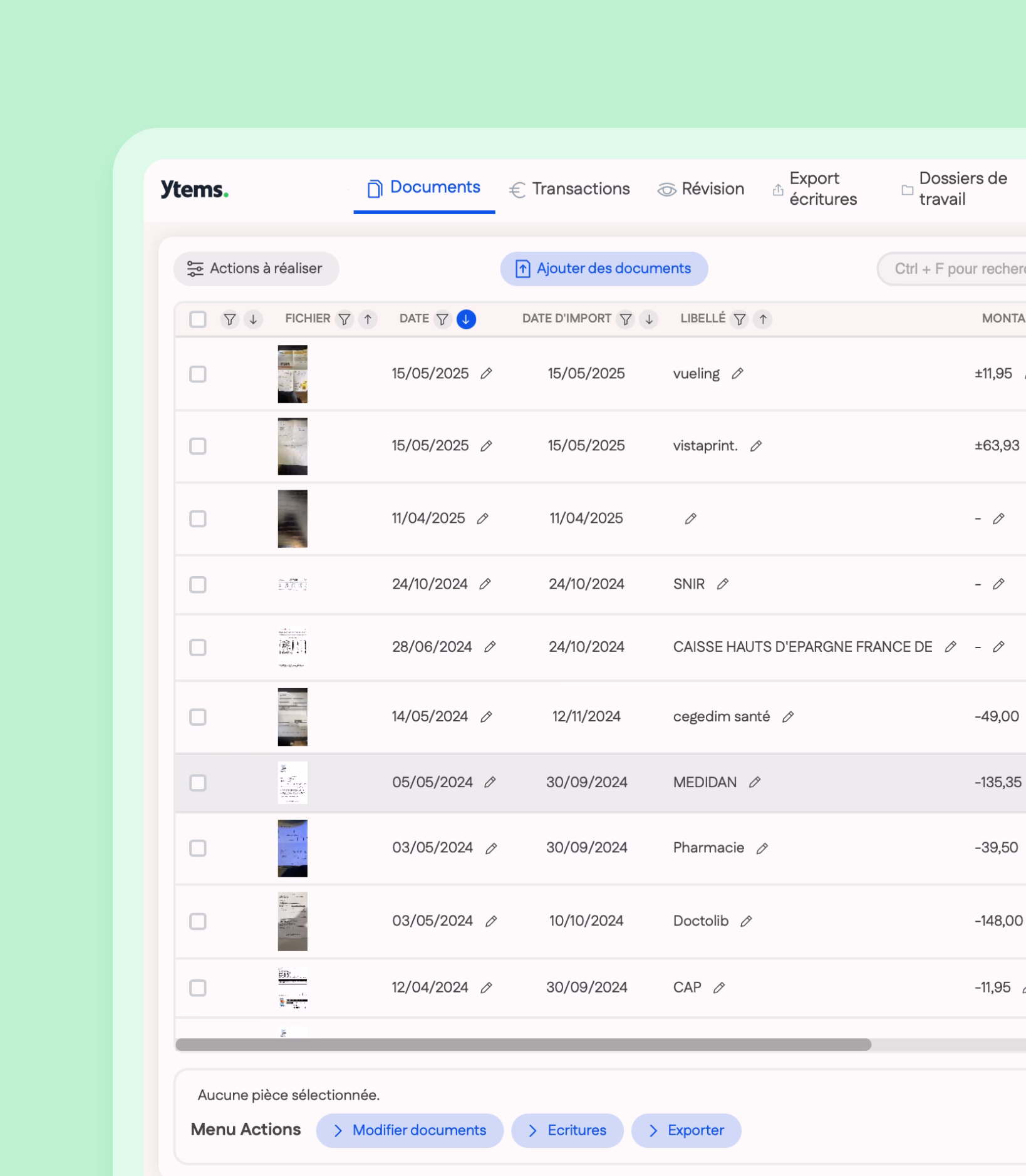Edit date 14/05/2024 pencil icon

[486, 717]
